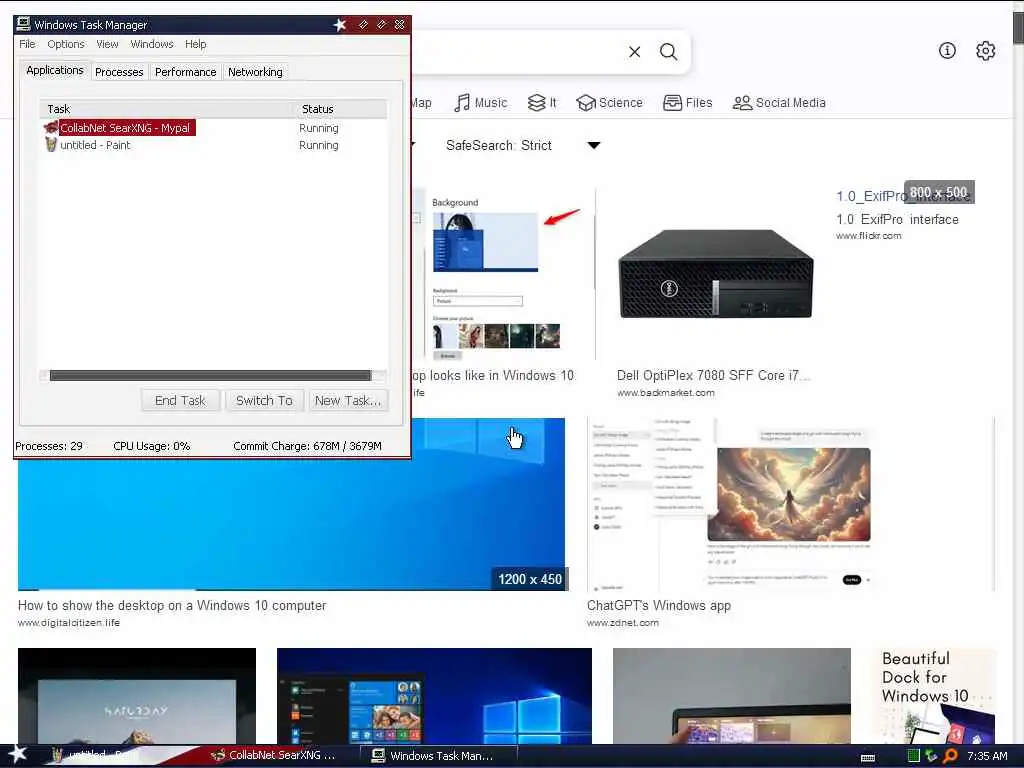
Task: Click the End Task button
Action: point(180,400)
